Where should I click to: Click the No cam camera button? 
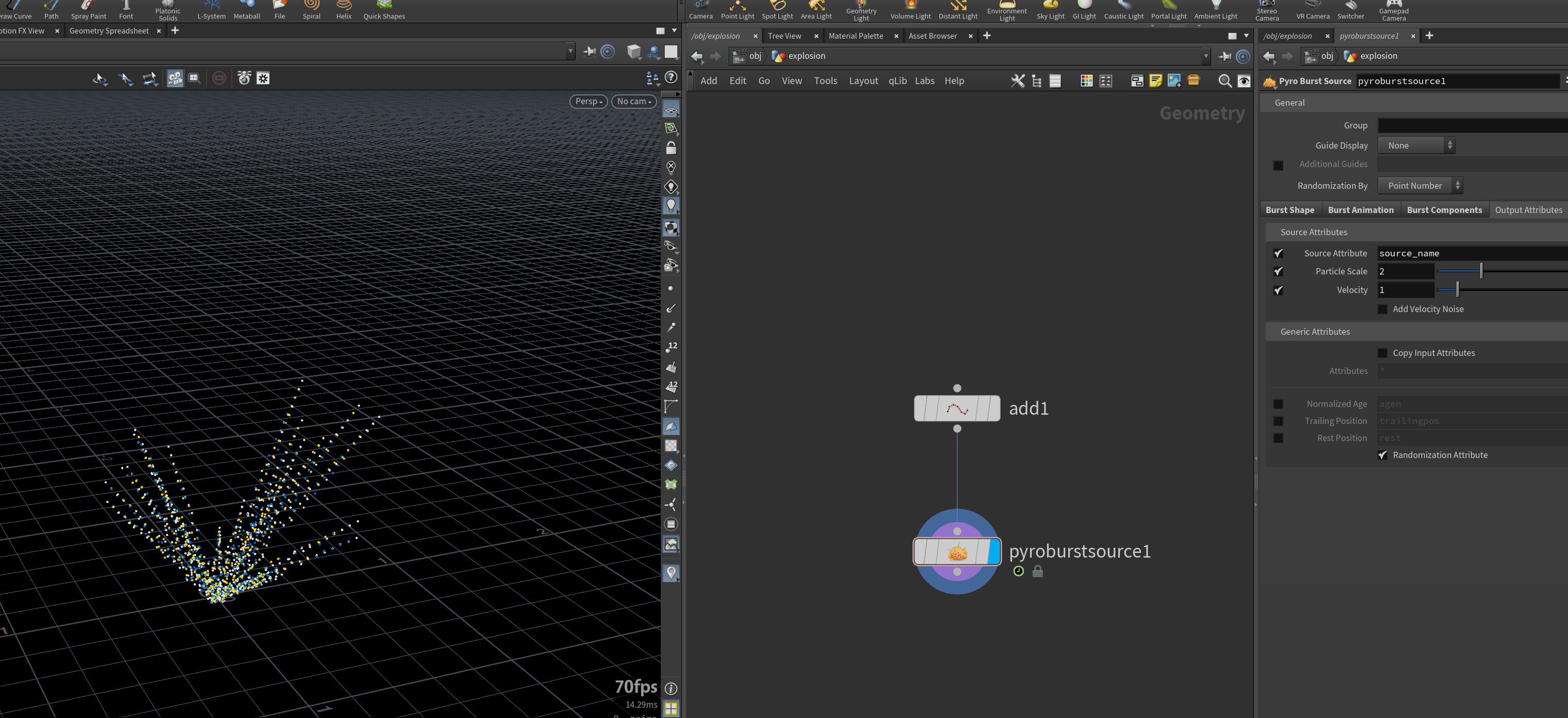[634, 102]
